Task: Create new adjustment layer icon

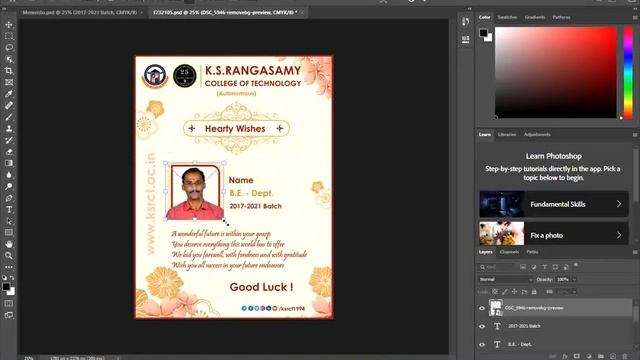Action: point(589,356)
